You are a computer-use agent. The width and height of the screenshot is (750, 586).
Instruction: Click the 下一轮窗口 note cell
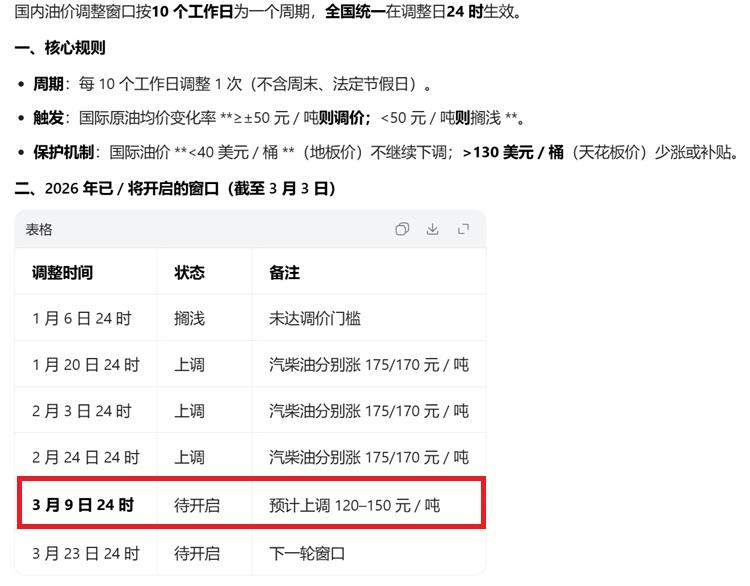click(307, 553)
